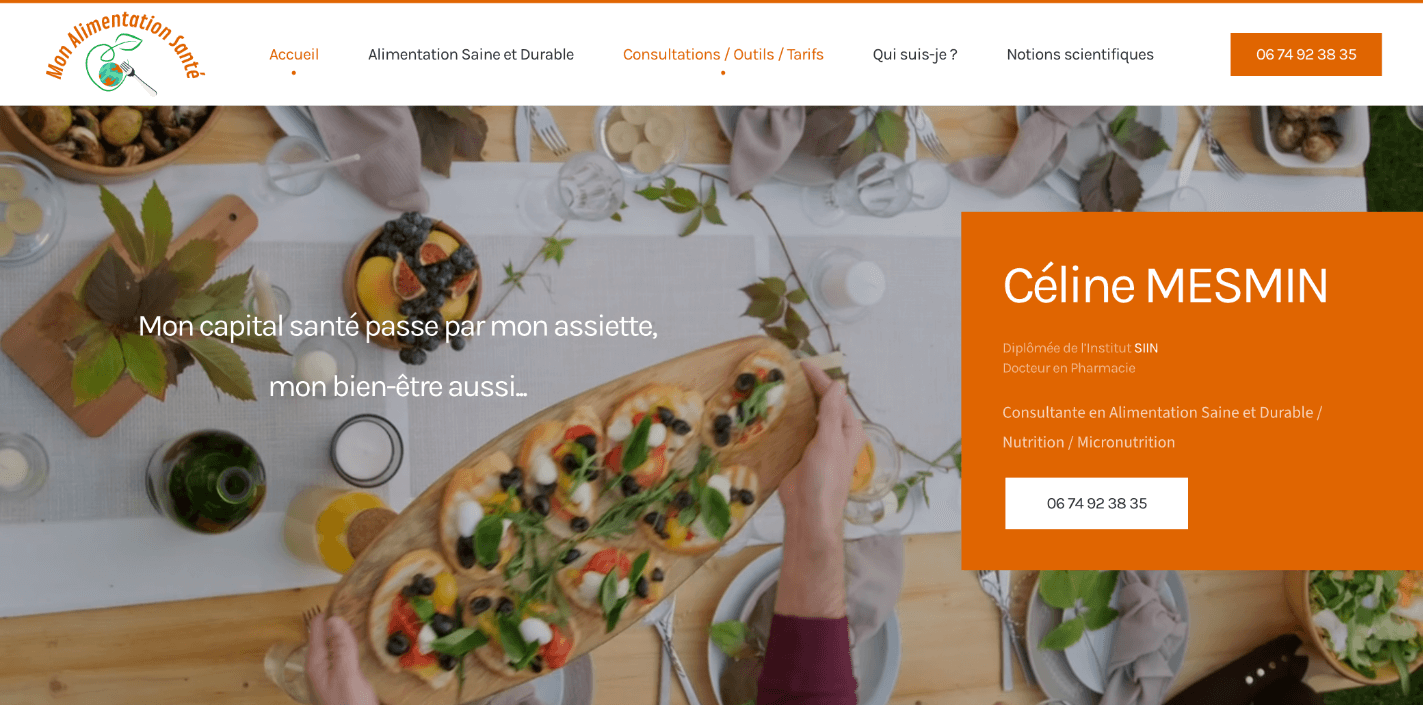Click the Nutrition / Micronutrition text line
The image size is (1423, 705).
coord(1089,442)
